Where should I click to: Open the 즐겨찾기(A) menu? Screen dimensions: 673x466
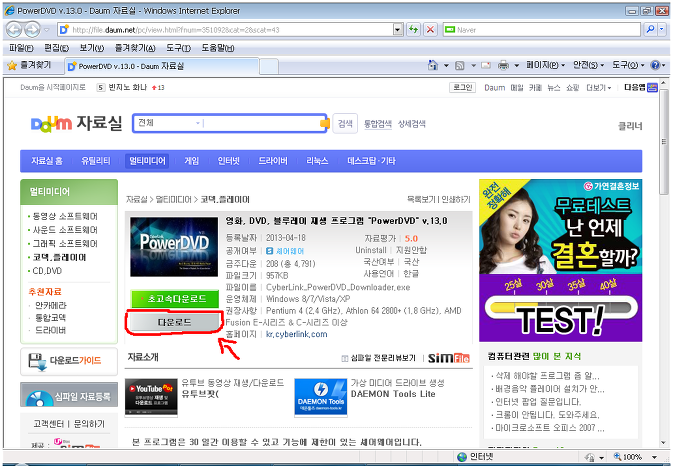coord(135,48)
